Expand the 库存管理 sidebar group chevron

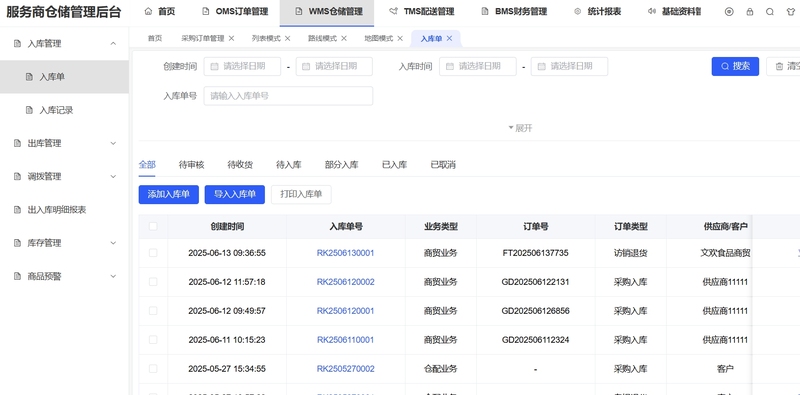coord(113,243)
